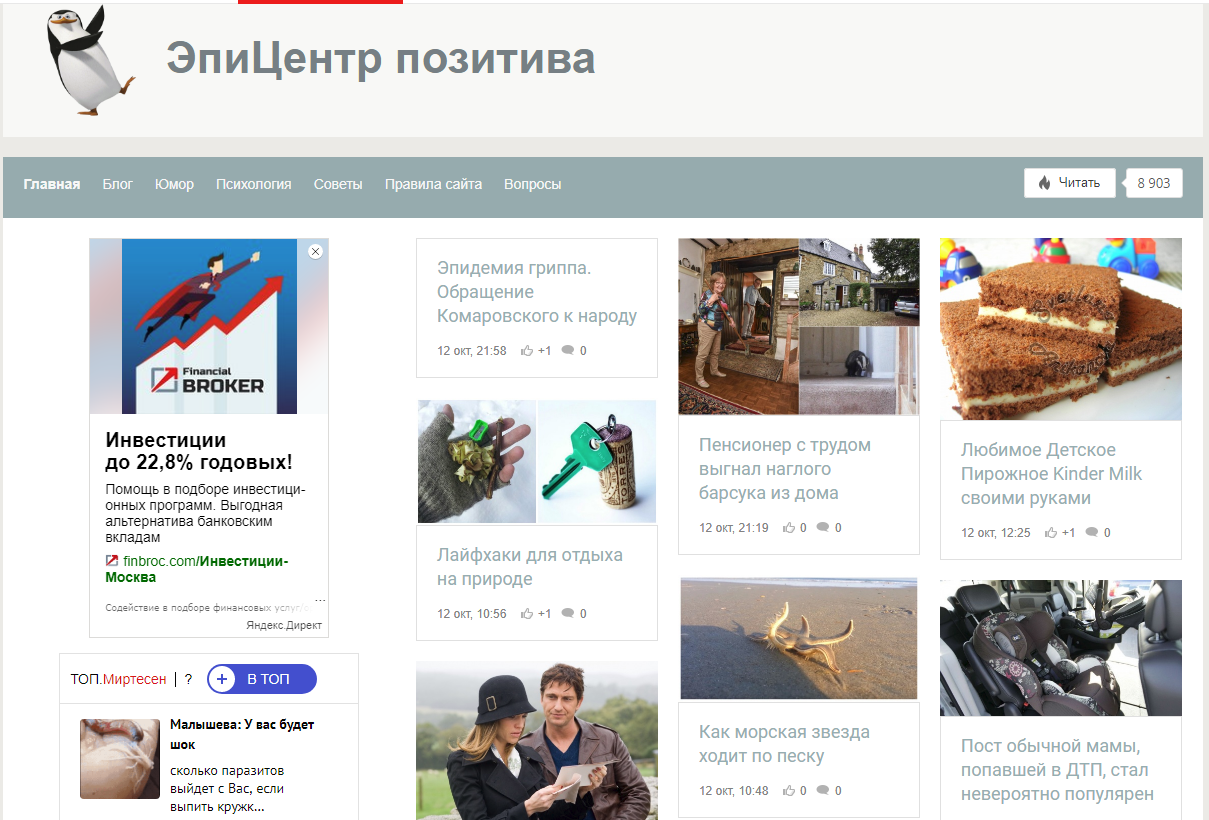
Task: Close the Financial Broker ad
Action: coord(316,252)
